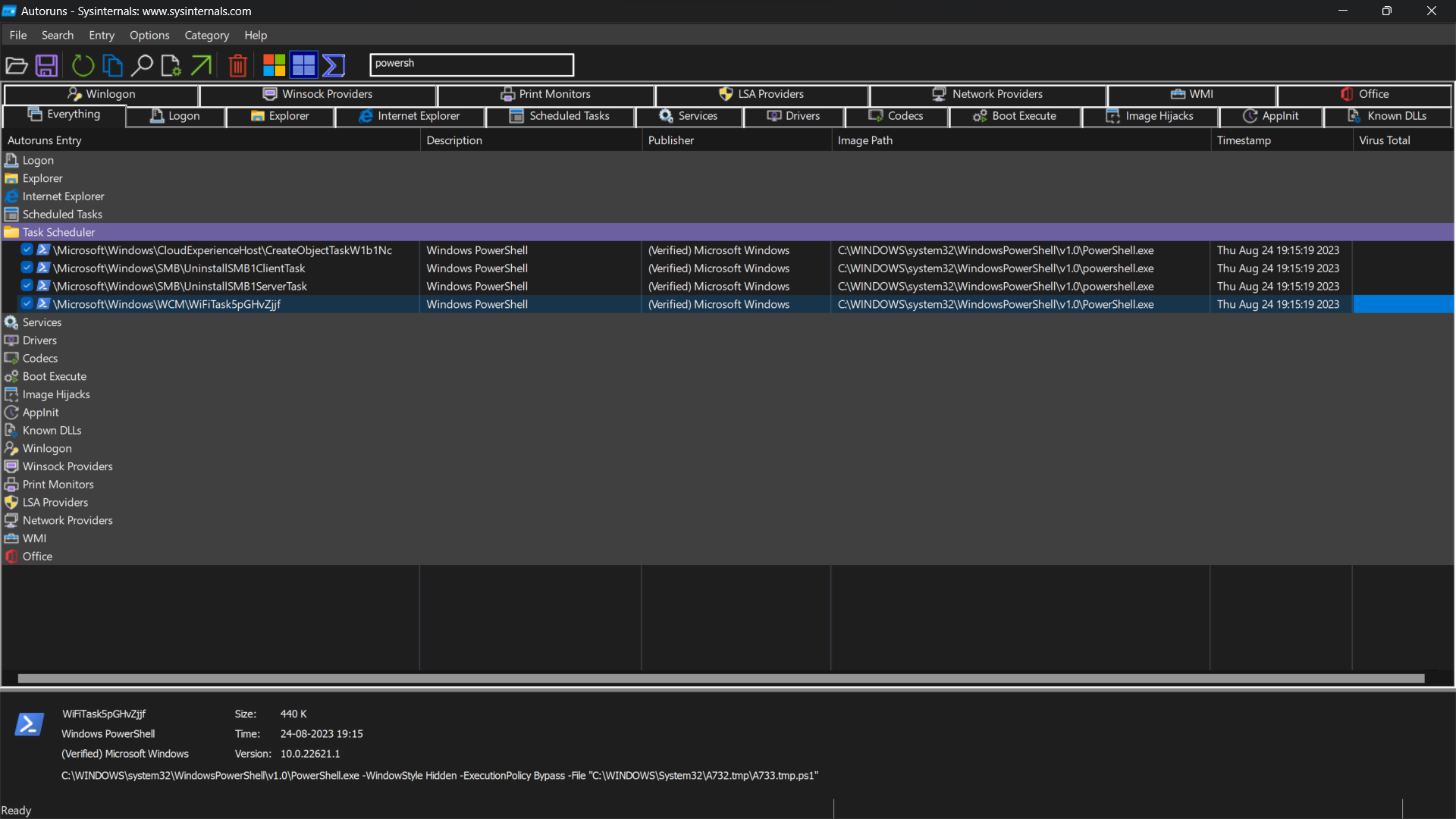Screen dimensions: 1456x819
Task: Click the Properties document toolbar icon
Action: [171, 66]
